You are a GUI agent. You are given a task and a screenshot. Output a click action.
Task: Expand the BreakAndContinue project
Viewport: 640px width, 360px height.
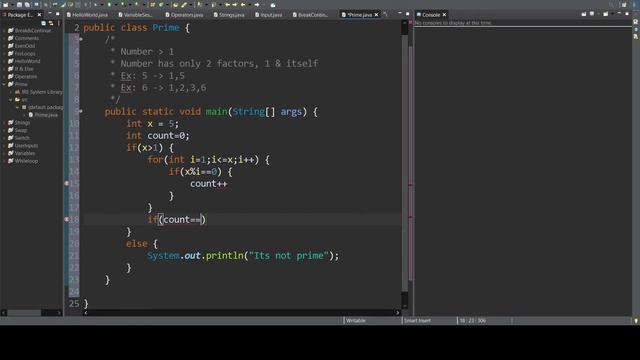click(x=4, y=31)
